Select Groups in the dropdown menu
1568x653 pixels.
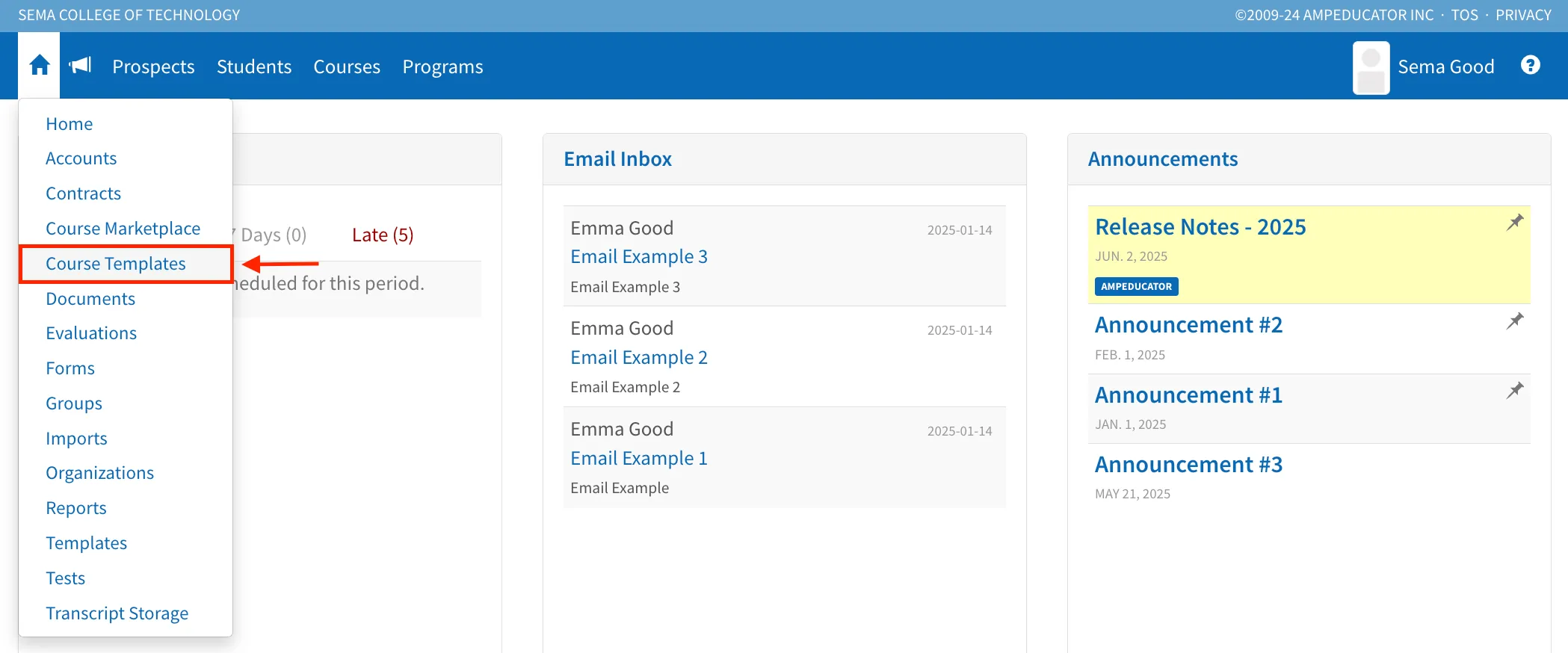74,403
